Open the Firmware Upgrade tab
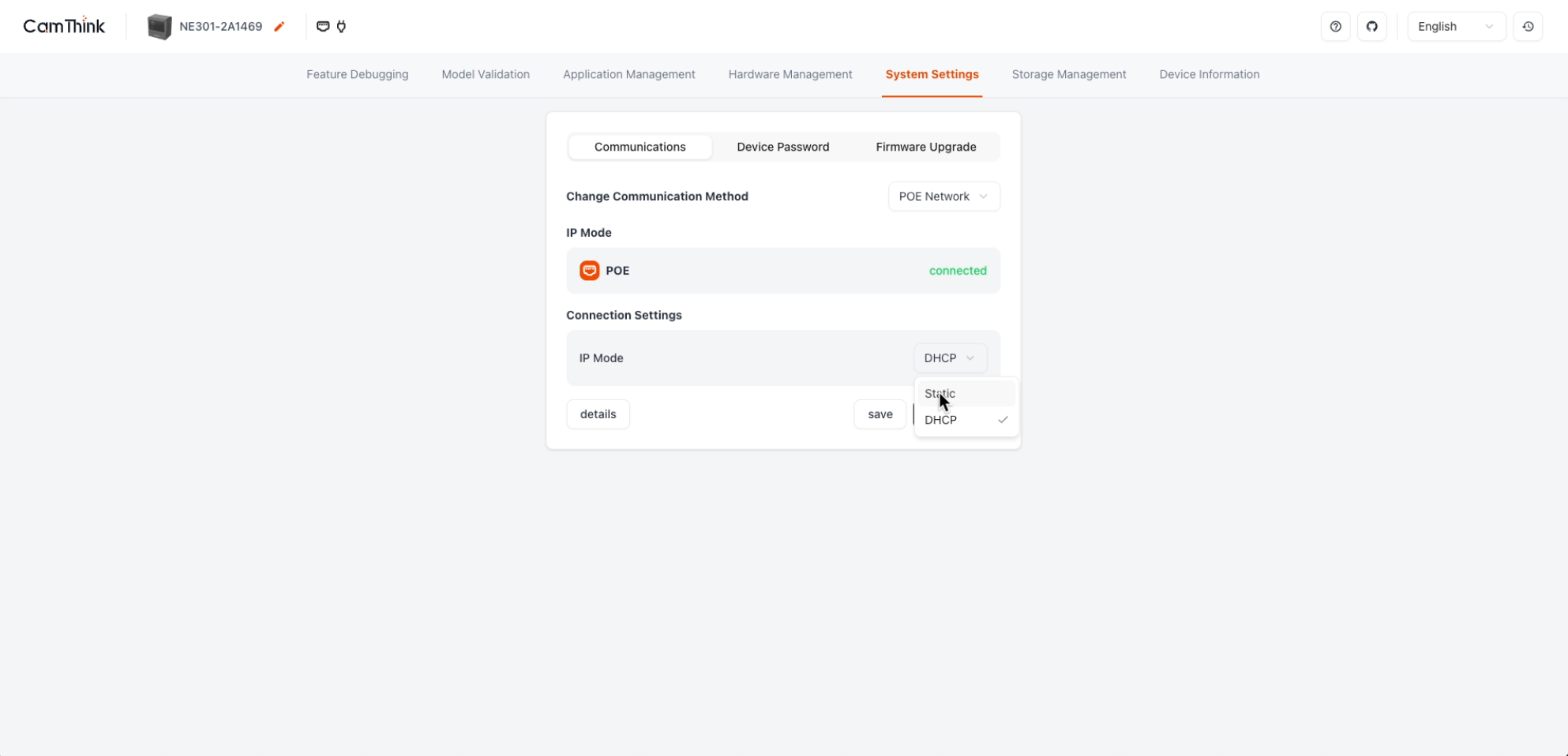The height and width of the screenshot is (756, 1568). coord(925,147)
